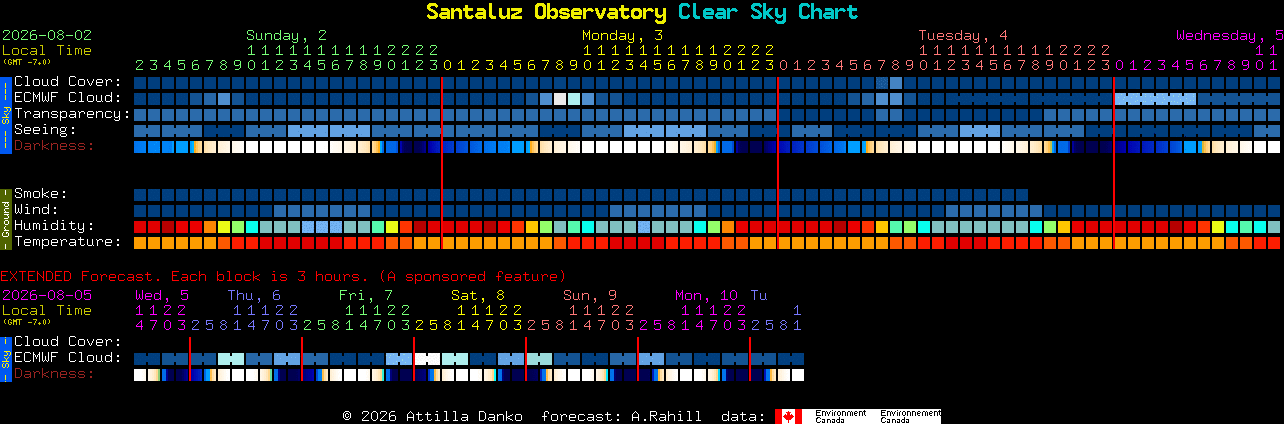
Task: Click the Monday, 3 day header
Action: click(x=622, y=35)
